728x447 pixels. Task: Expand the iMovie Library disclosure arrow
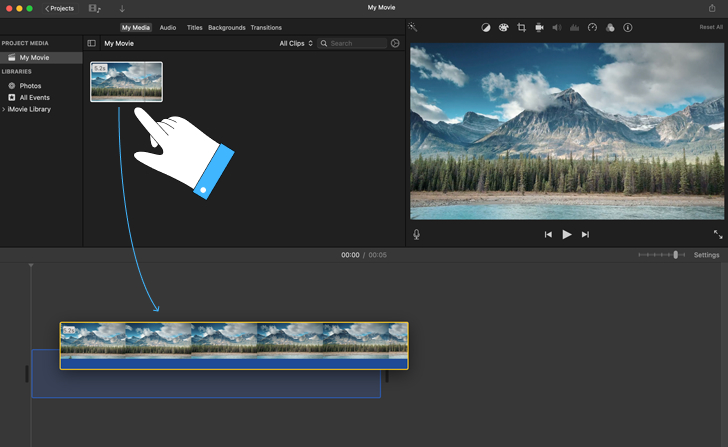pyautogui.click(x=4, y=109)
